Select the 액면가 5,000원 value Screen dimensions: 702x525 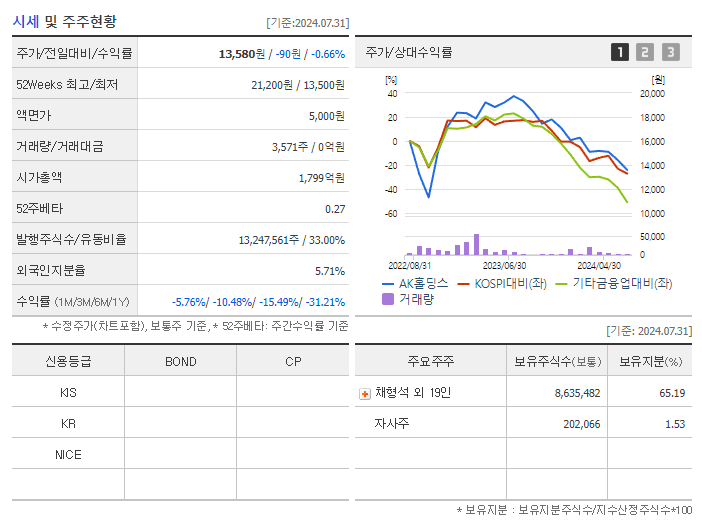(x=327, y=116)
